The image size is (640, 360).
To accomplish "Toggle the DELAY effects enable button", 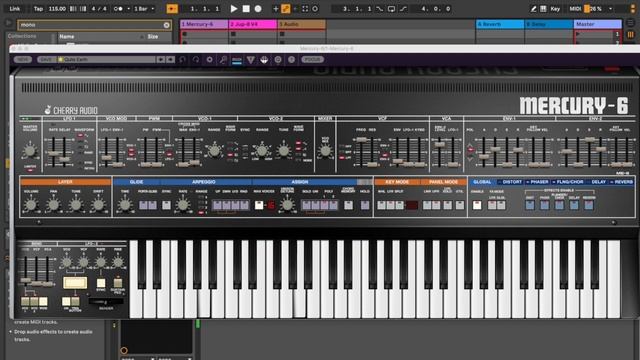I will point(574,205).
